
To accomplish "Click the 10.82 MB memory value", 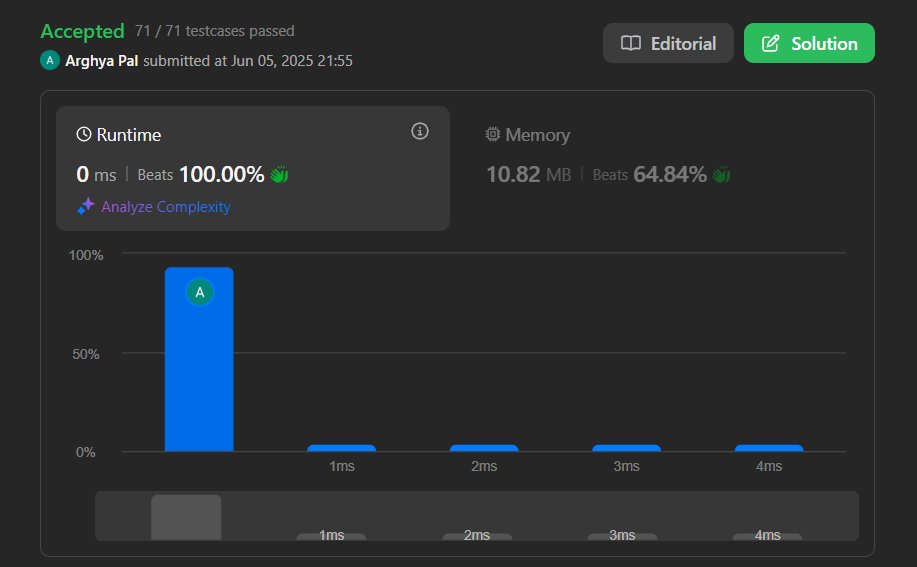I will pos(529,174).
